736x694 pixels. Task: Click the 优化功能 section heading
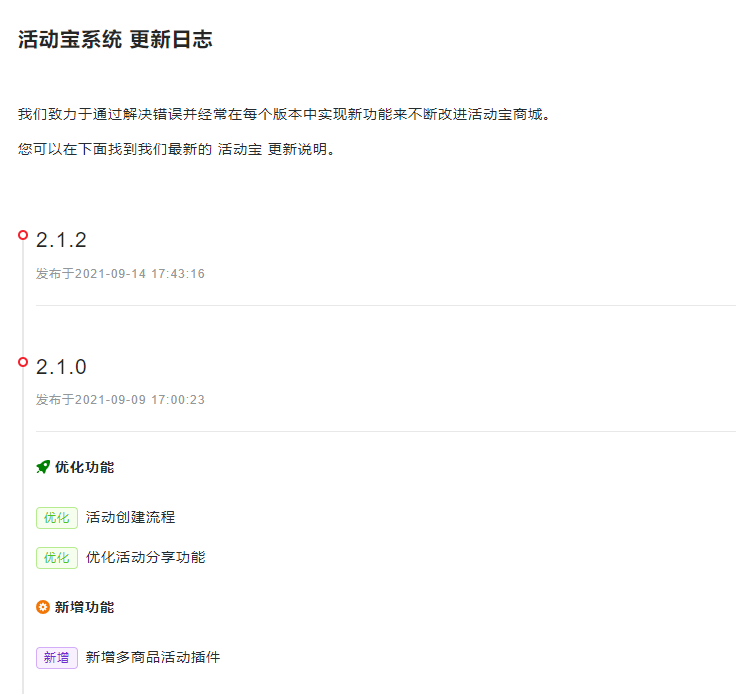pos(84,467)
